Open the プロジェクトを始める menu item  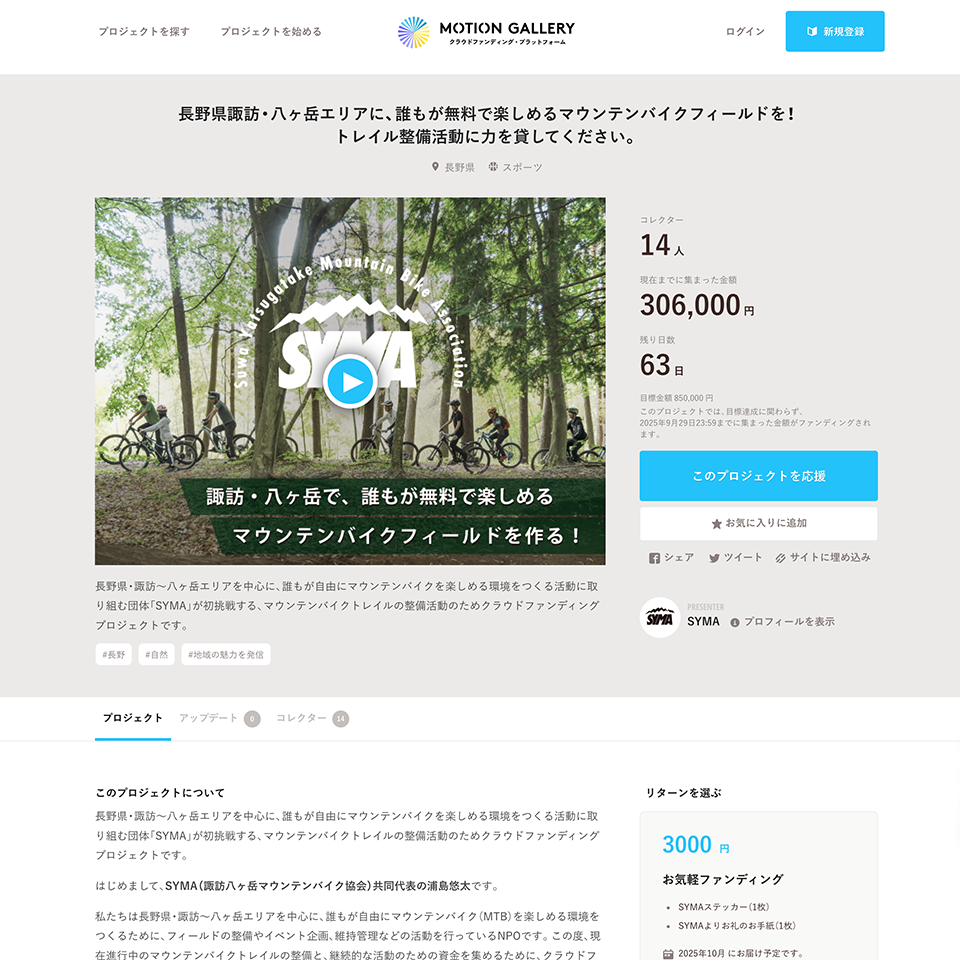tap(271, 31)
